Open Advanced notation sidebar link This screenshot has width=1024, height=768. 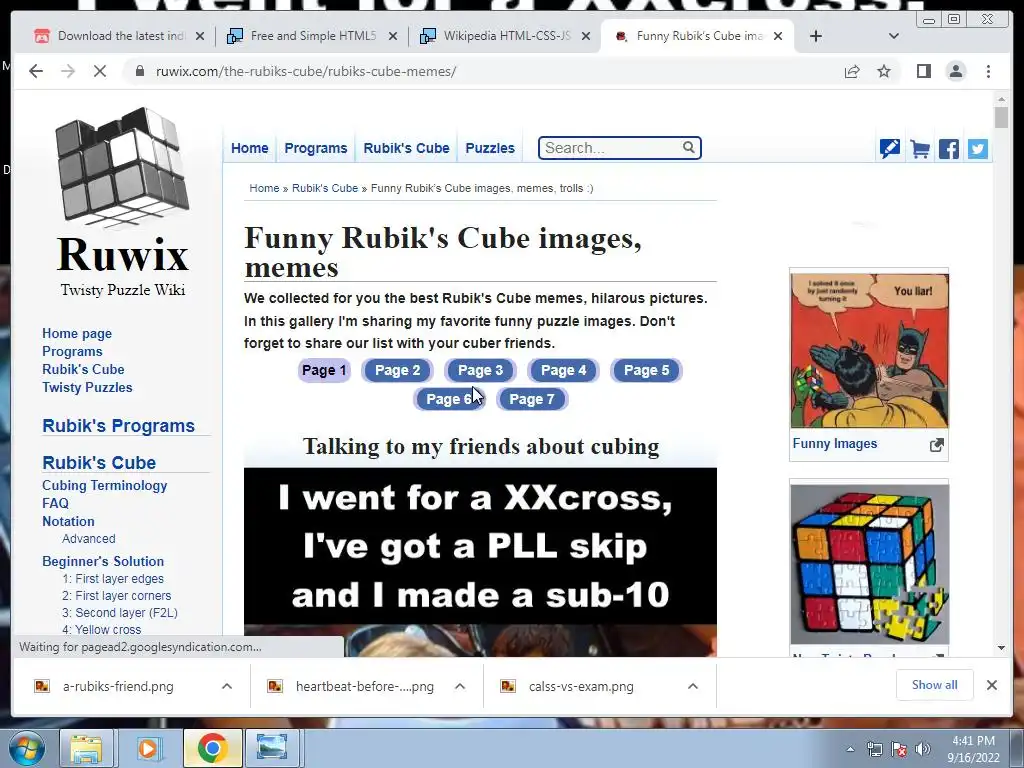click(89, 539)
